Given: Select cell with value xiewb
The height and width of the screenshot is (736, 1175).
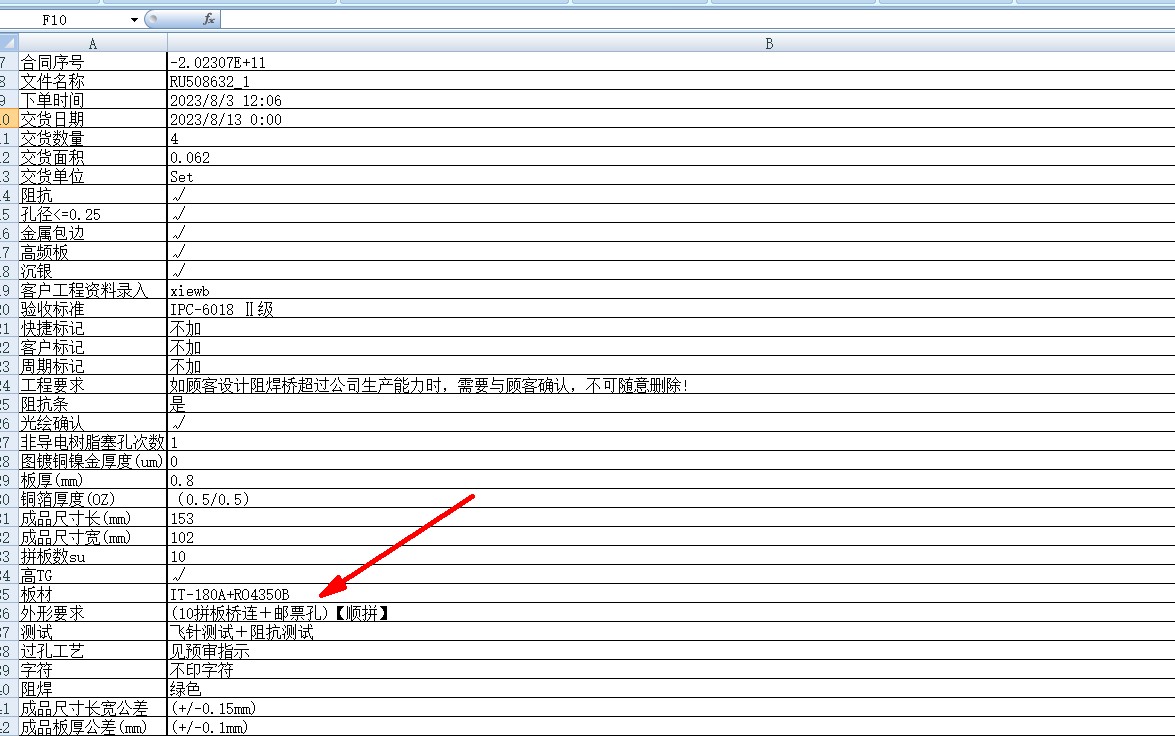Looking at the screenshot, I should 671,290.
